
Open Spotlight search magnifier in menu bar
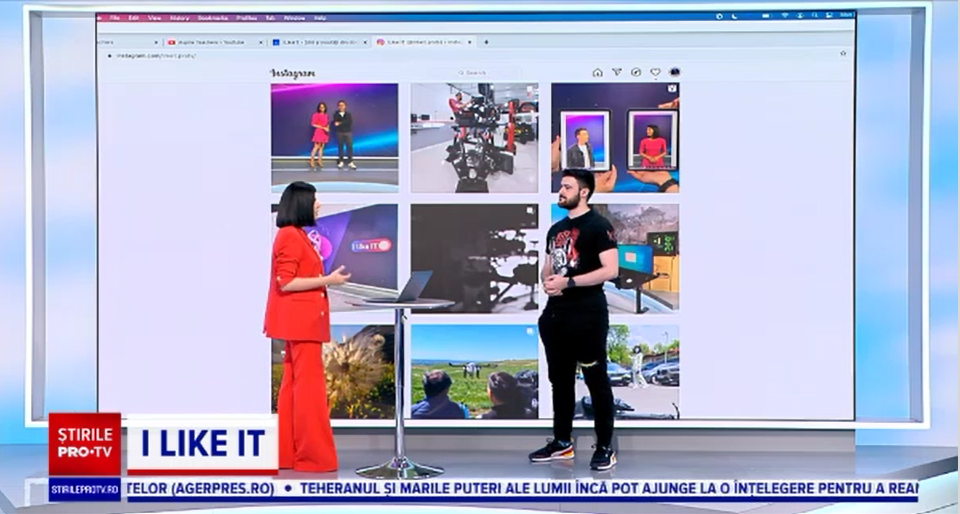click(816, 16)
